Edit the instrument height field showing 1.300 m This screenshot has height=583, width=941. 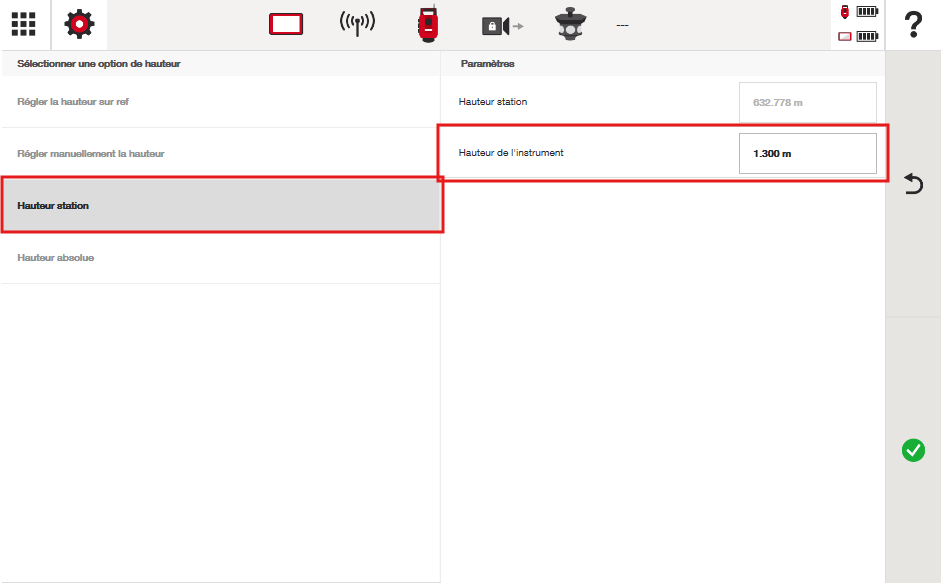click(x=807, y=154)
